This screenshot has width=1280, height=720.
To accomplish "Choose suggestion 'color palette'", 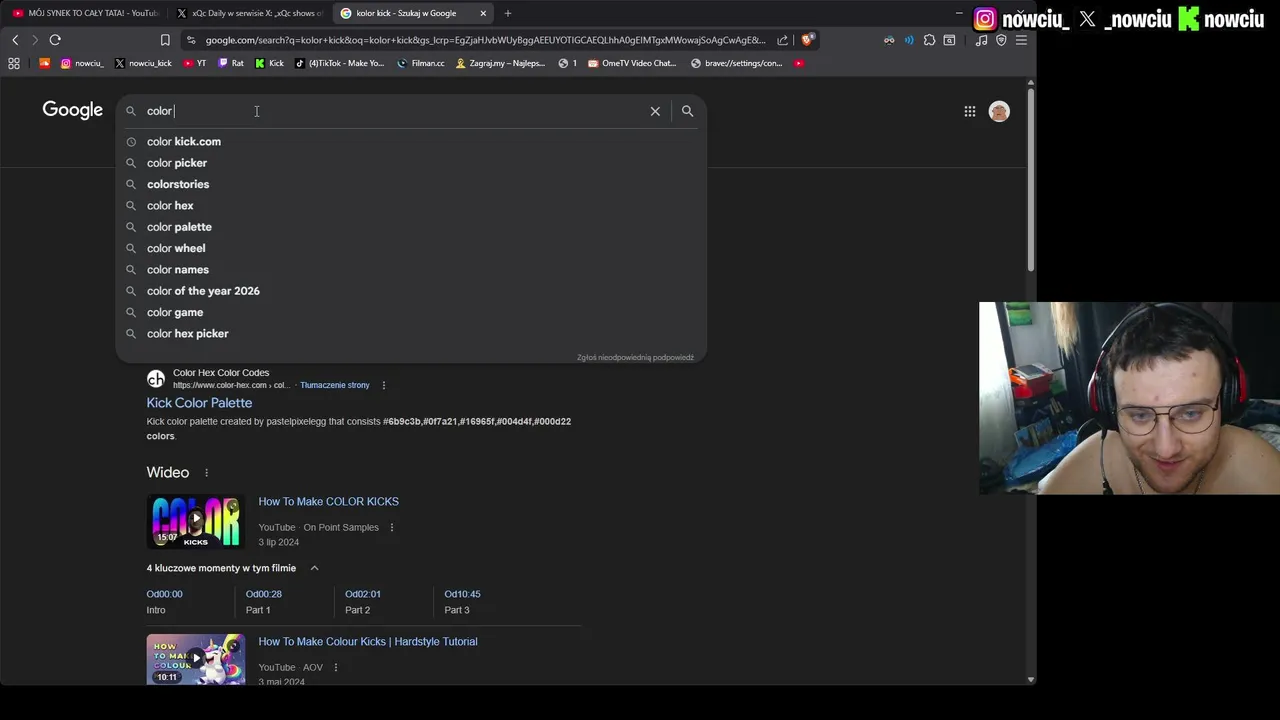I will click(x=411, y=227).
